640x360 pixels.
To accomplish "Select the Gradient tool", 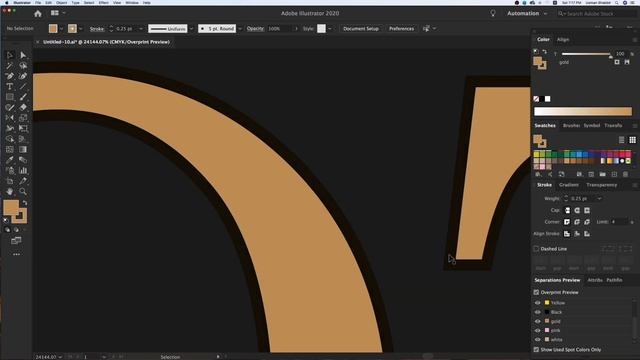I will (23, 149).
